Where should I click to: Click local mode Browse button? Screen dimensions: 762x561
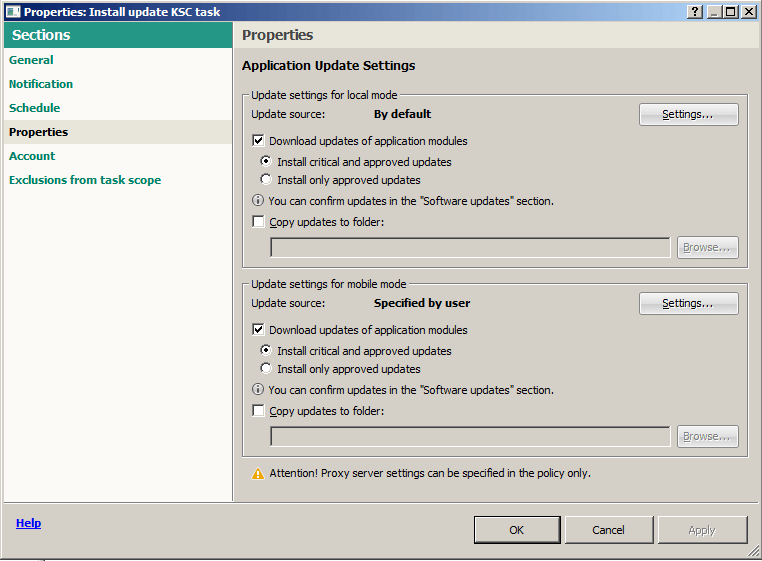[707, 247]
